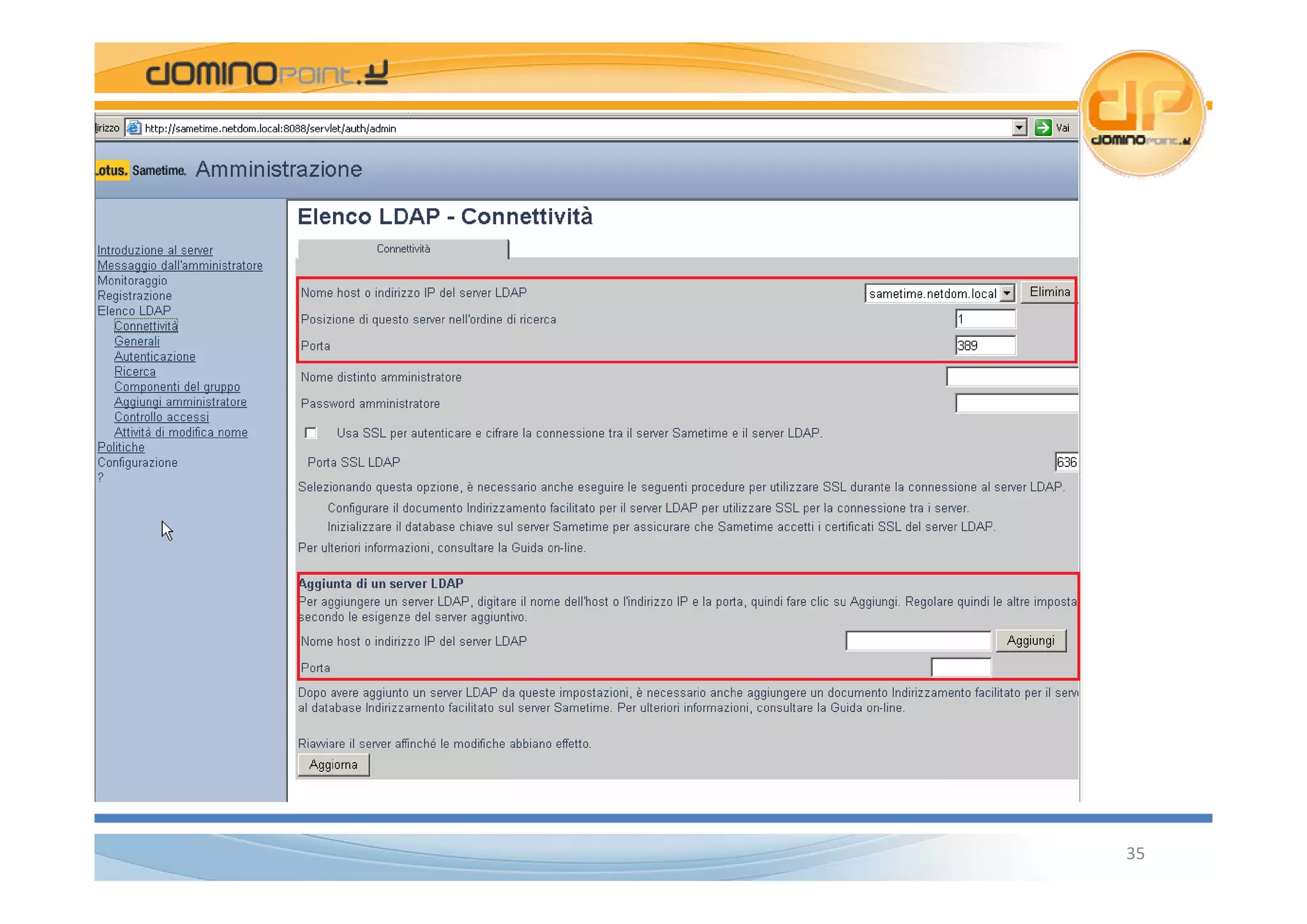
Task: Enable the Usa SSL checkbox
Action: point(311,433)
